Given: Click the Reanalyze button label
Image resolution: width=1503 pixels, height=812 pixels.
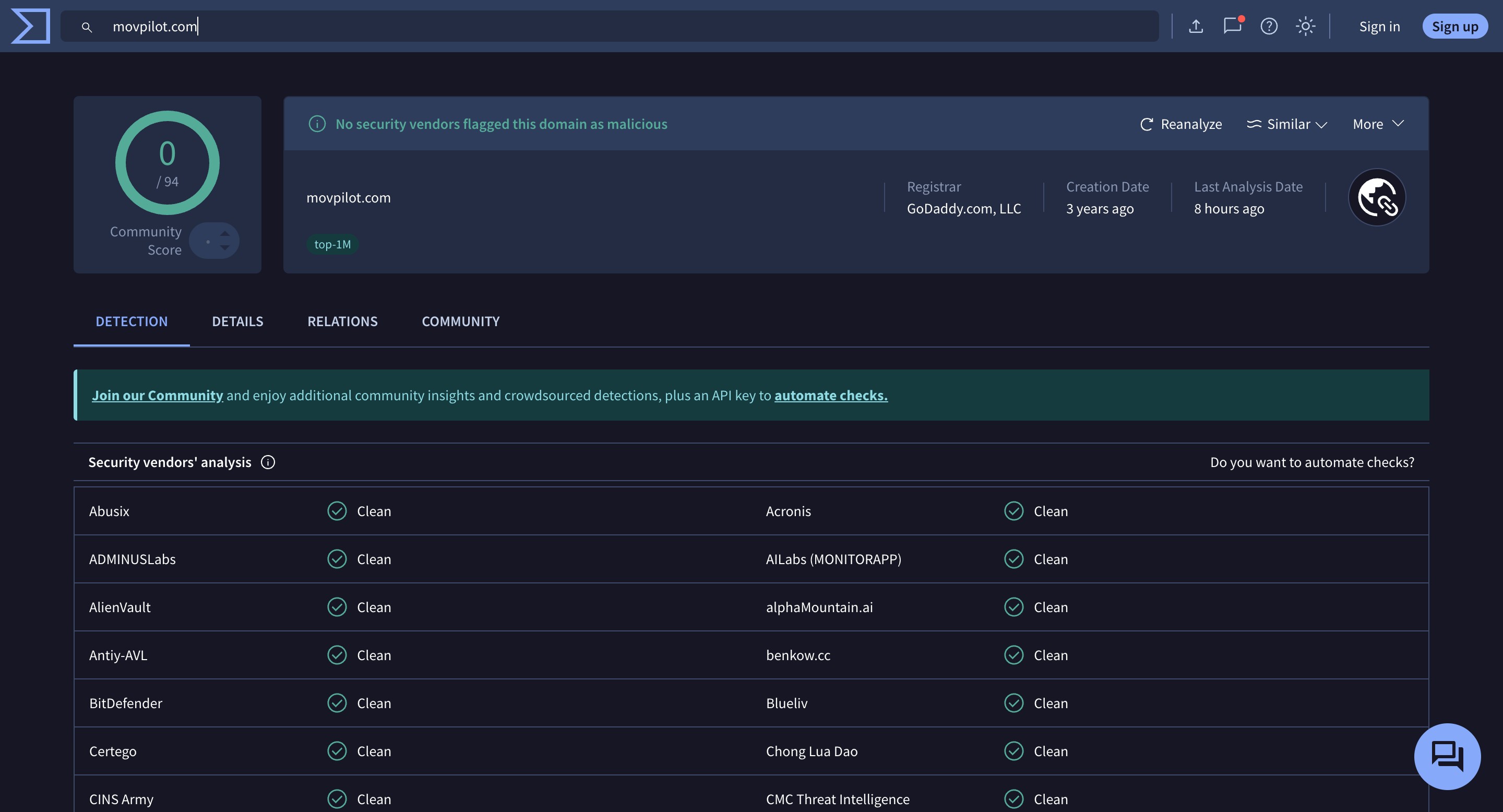Looking at the screenshot, I should point(1191,124).
